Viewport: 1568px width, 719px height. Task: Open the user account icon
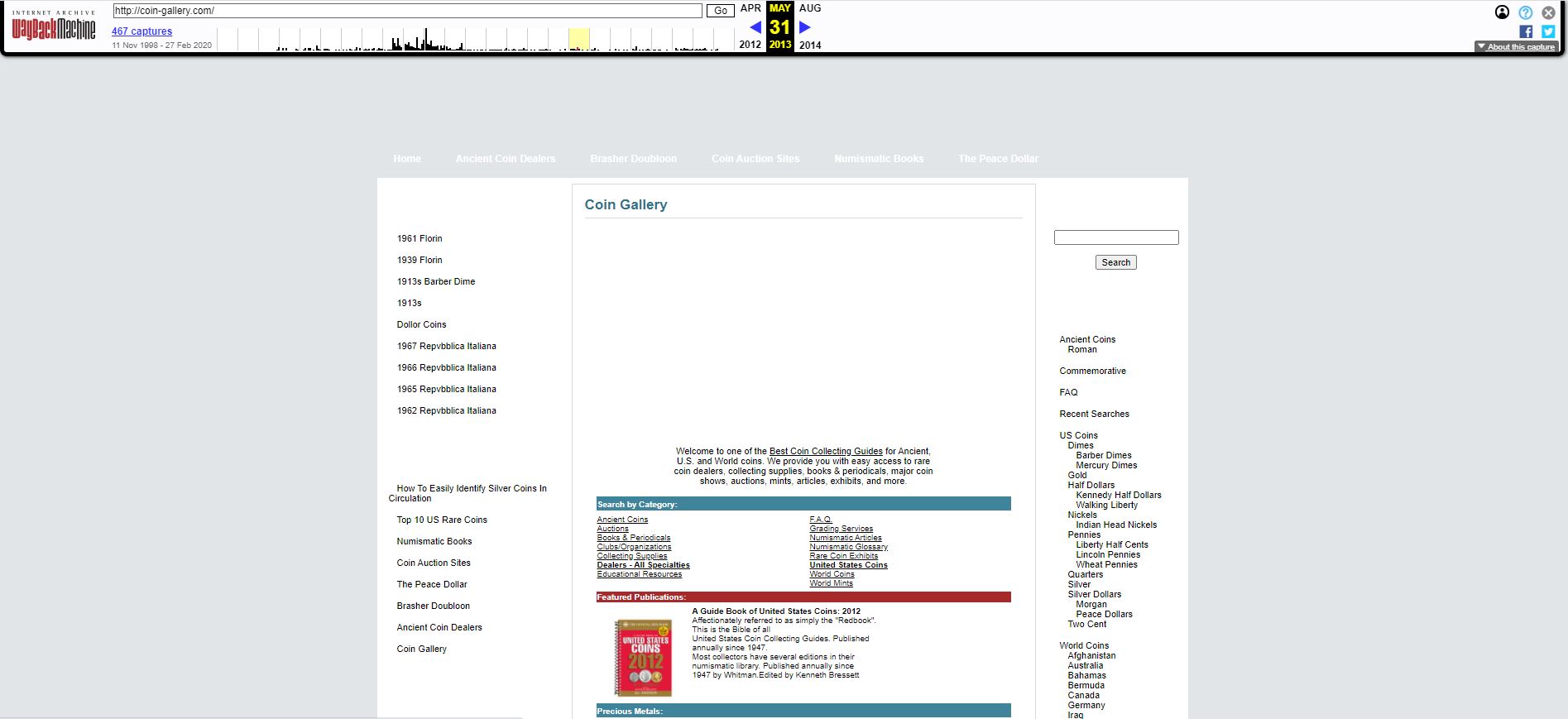(x=1502, y=12)
